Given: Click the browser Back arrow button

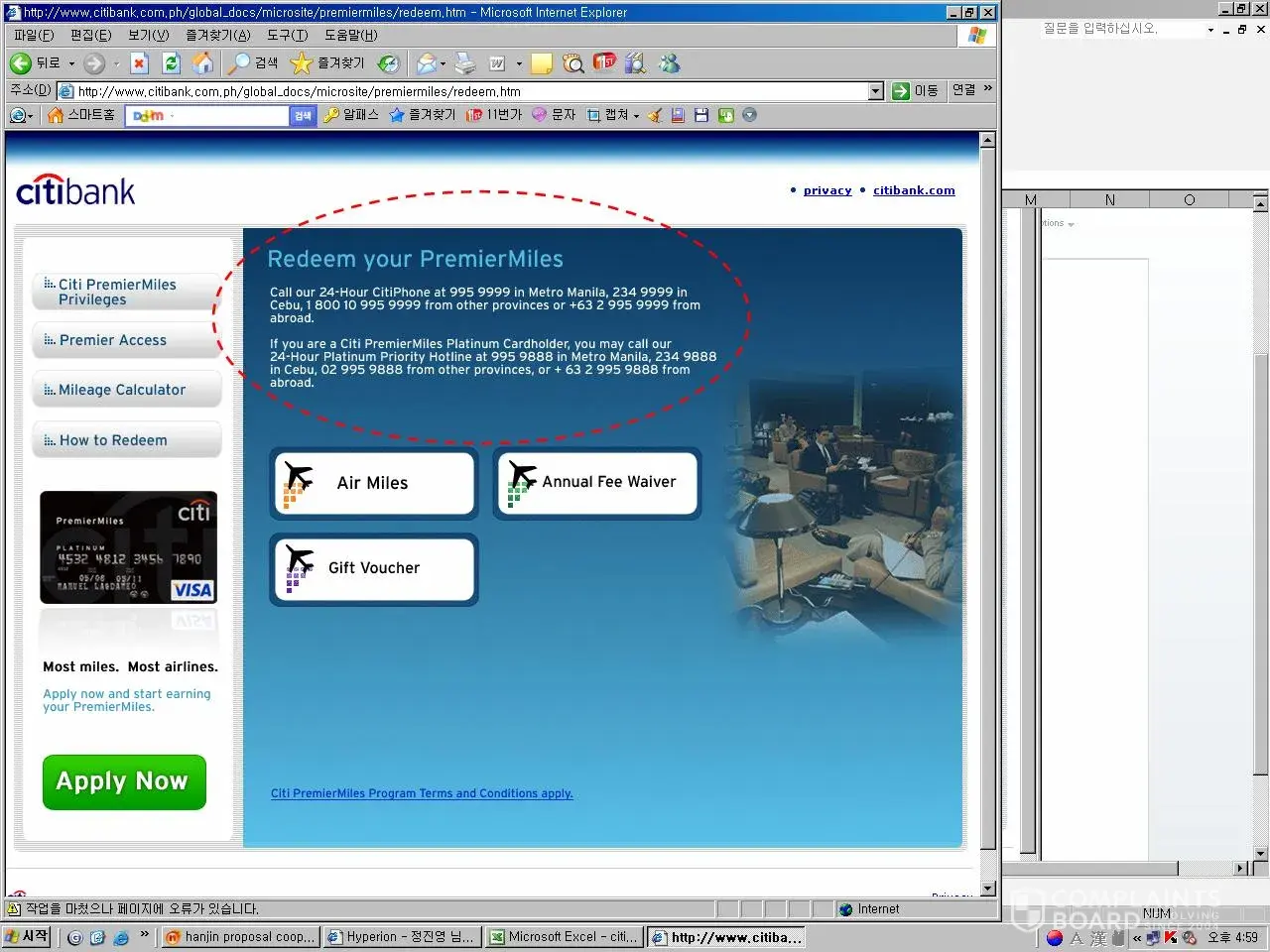Looking at the screenshot, I should coord(21,63).
